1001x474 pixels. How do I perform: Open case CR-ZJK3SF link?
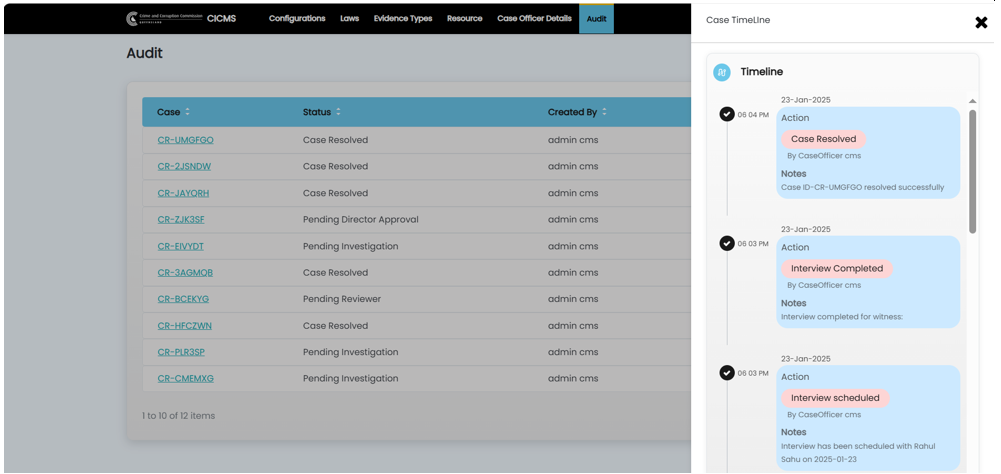181,219
